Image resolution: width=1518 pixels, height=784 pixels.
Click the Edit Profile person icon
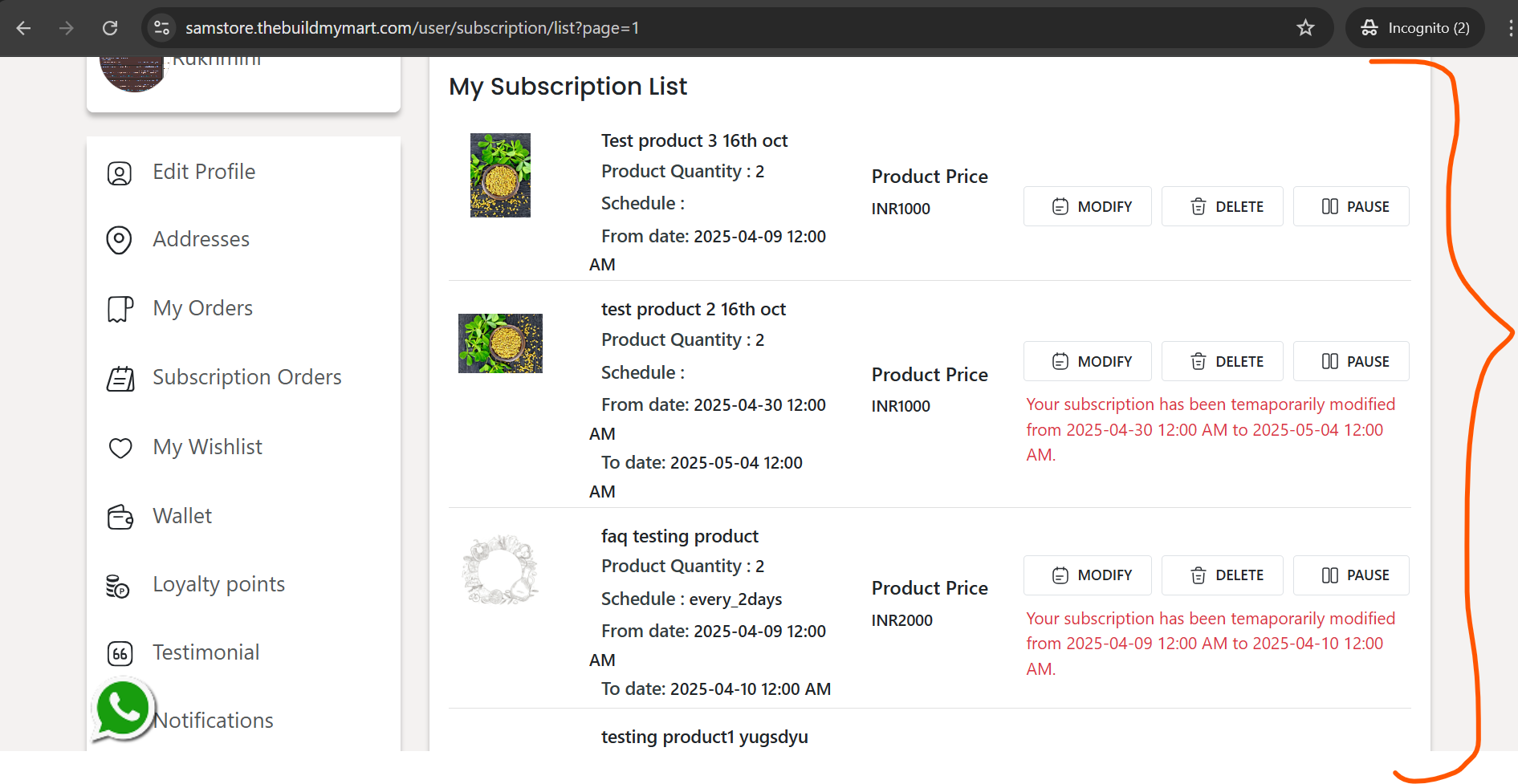tap(120, 173)
